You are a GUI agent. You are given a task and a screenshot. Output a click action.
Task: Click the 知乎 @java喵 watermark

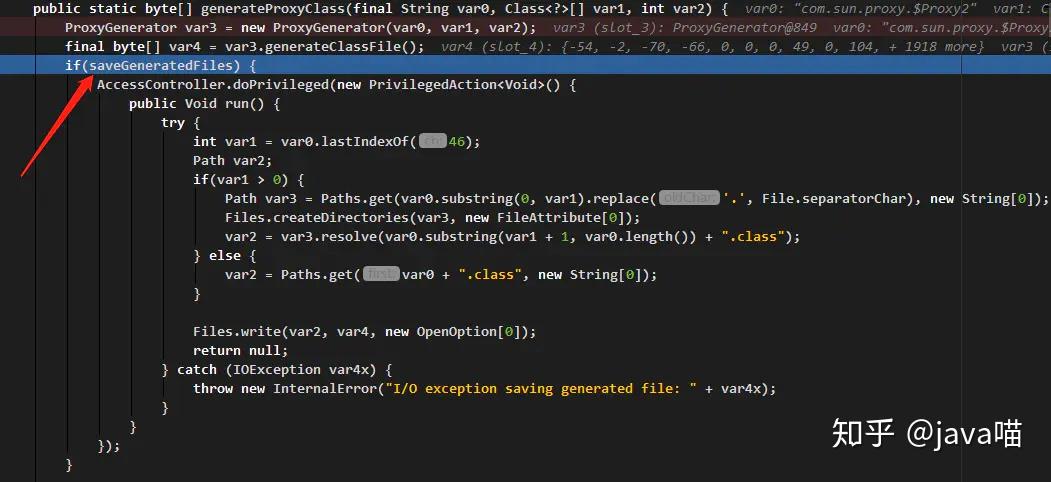(x=927, y=434)
